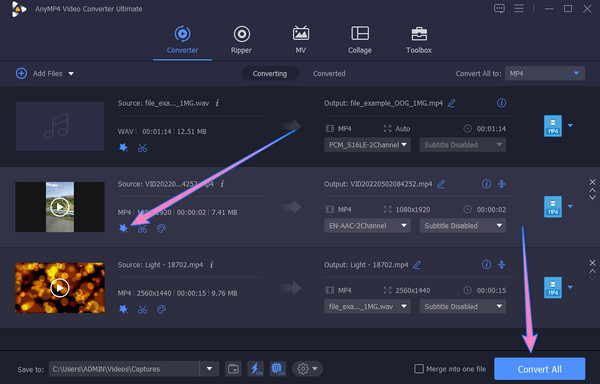Open format settings for Light - 18702 row
This screenshot has height=384, width=600.
tap(553, 287)
